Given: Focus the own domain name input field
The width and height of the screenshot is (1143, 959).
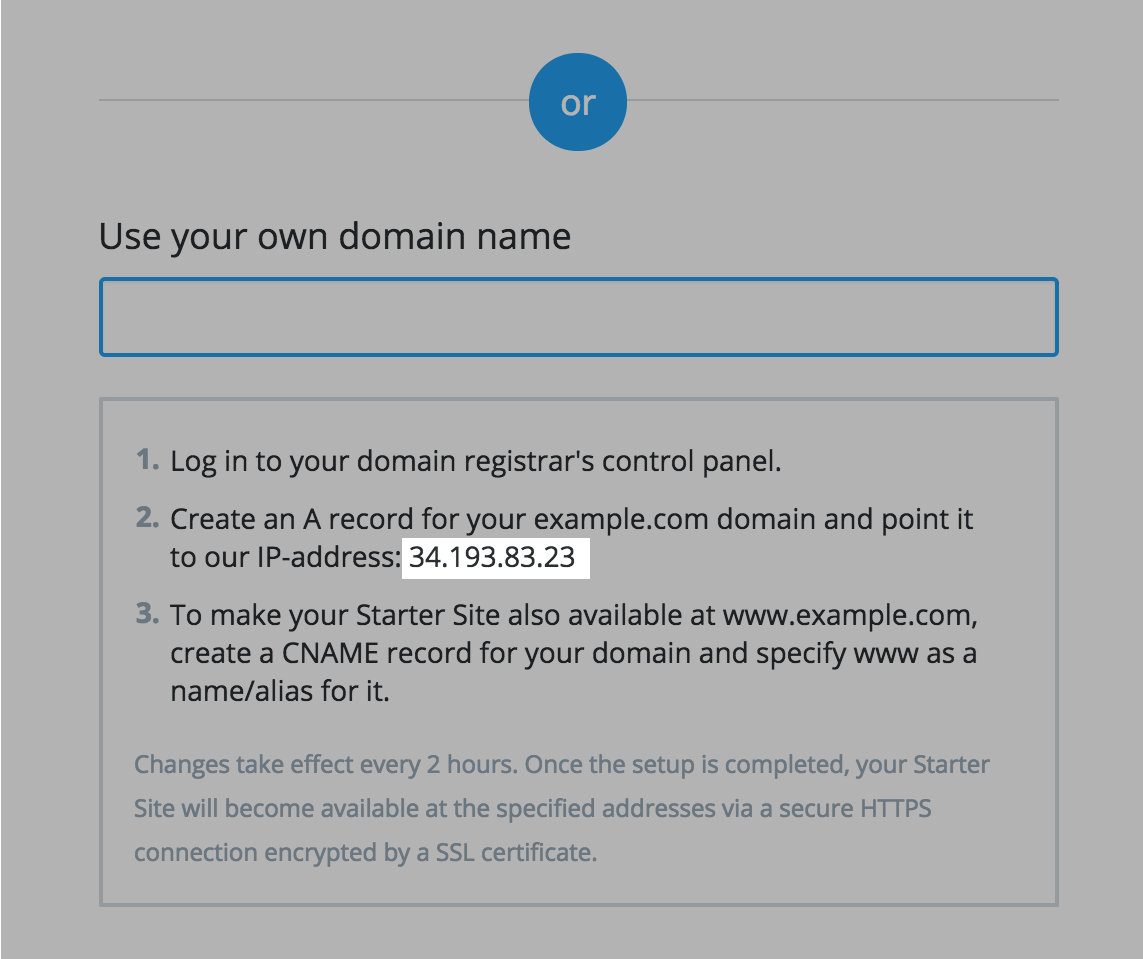Looking at the screenshot, I should point(578,317).
